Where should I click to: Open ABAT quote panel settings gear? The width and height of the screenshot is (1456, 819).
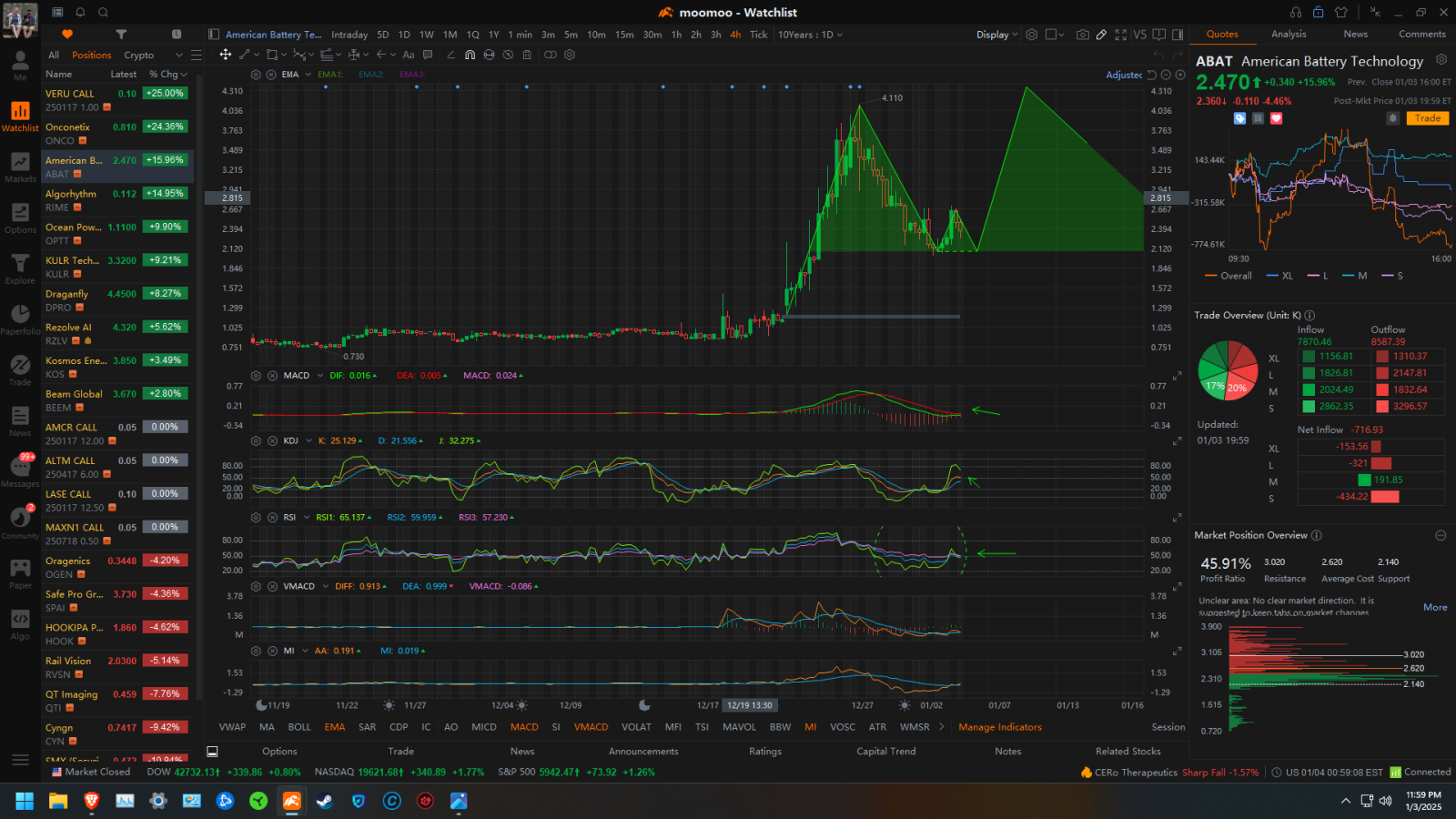coord(1441,60)
